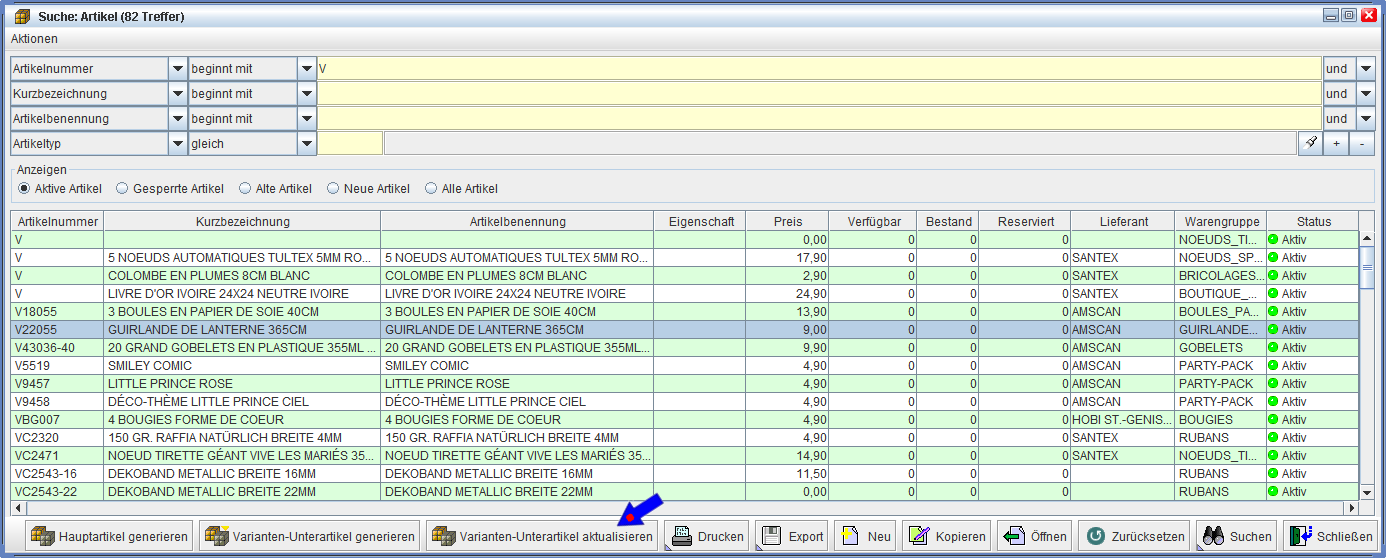The height and width of the screenshot is (558, 1386).
Task: Click the clear filter brush icon
Action: (x=1310, y=143)
